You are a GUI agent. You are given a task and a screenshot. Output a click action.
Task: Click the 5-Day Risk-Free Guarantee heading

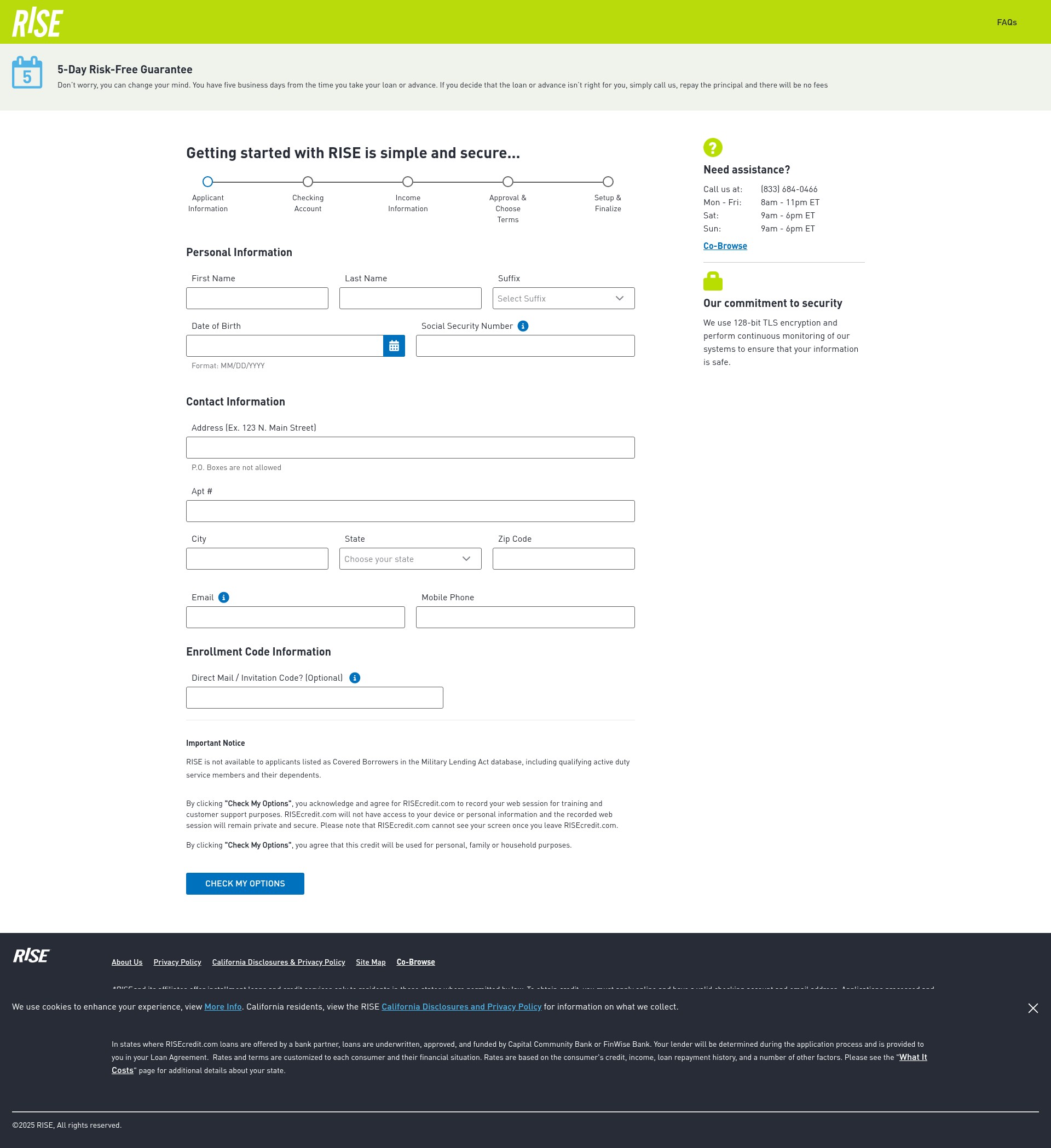tap(125, 69)
